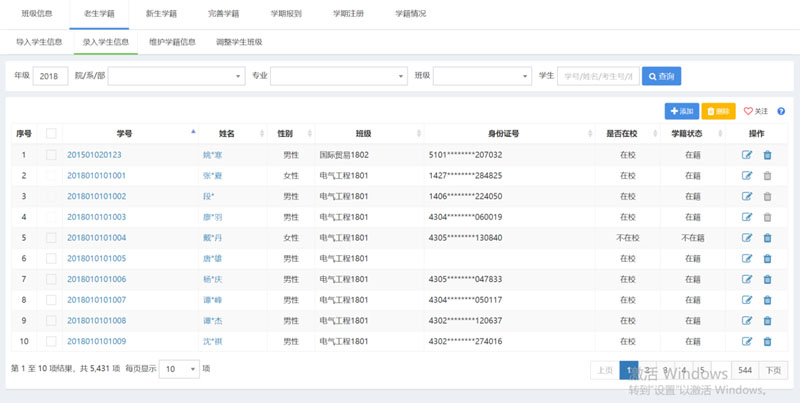Screen dimensions: 800x403
Task: Click the edit icon for row 1
Action: coord(747,155)
